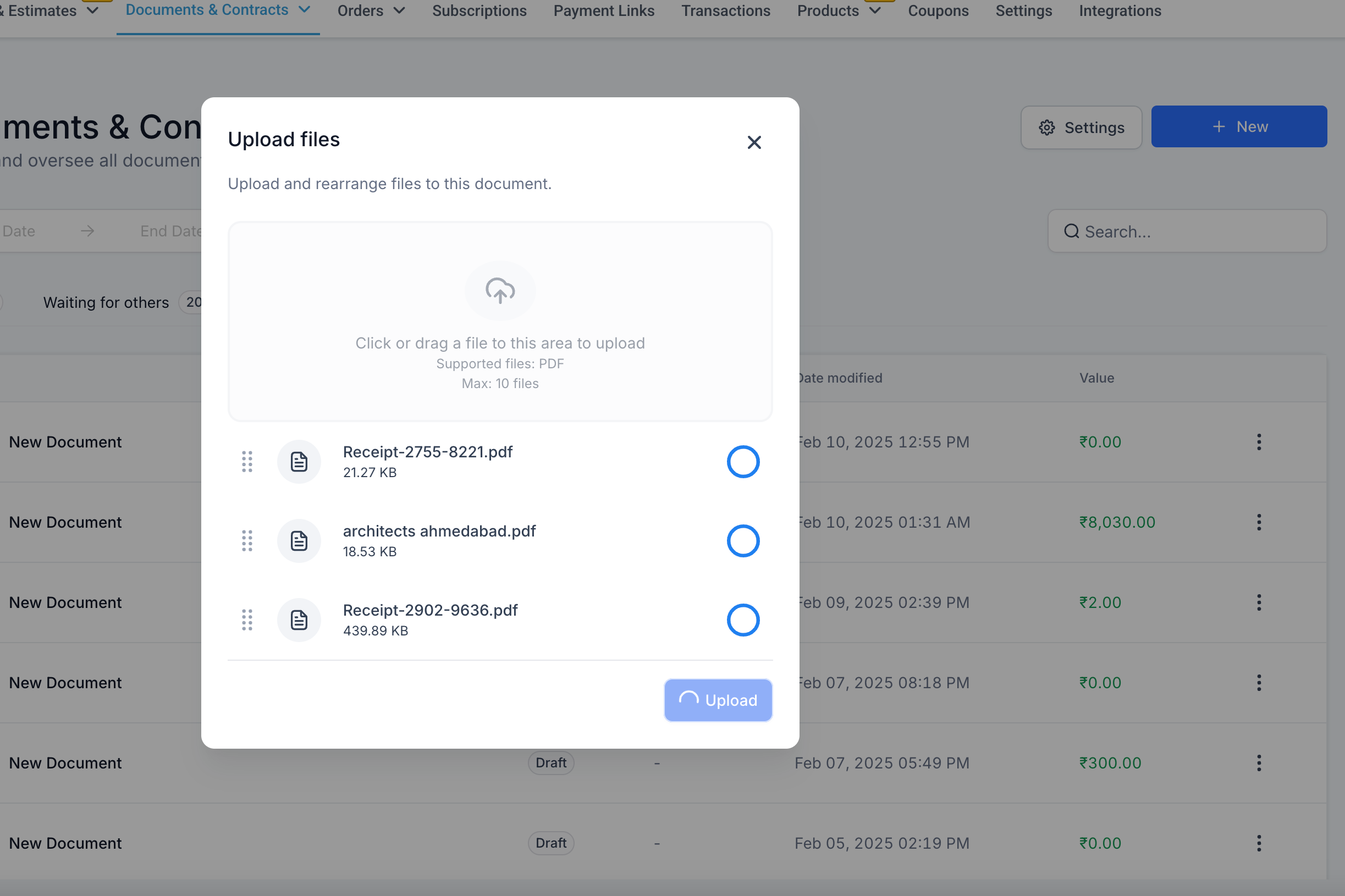Open three-dot menu for ₹8,030.00 row
The image size is (1345, 896).
coord(1258,522)
